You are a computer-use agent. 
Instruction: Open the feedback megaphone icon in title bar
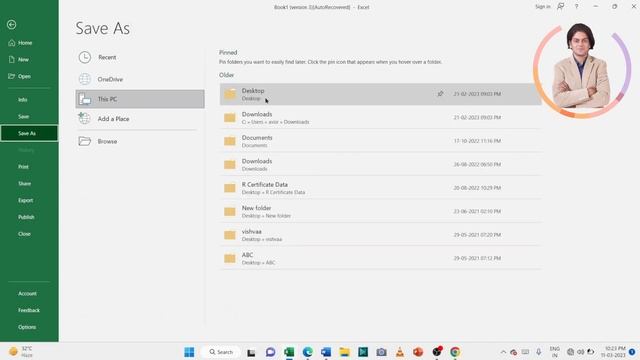coord(561,7)
